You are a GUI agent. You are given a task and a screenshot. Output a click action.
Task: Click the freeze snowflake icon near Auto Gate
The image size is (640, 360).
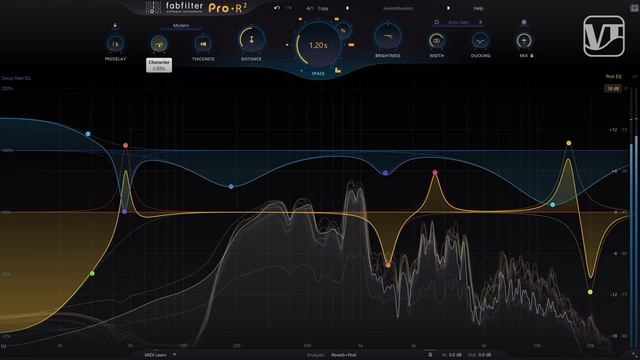481,22
